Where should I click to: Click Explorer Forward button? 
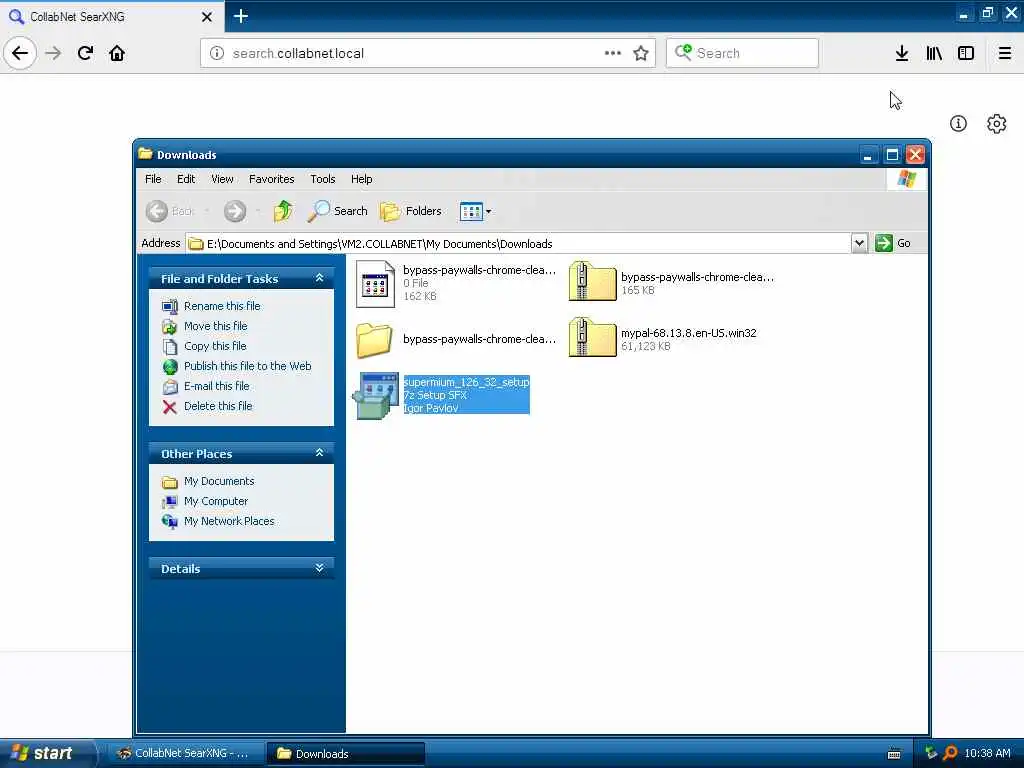tap(235, 211)
